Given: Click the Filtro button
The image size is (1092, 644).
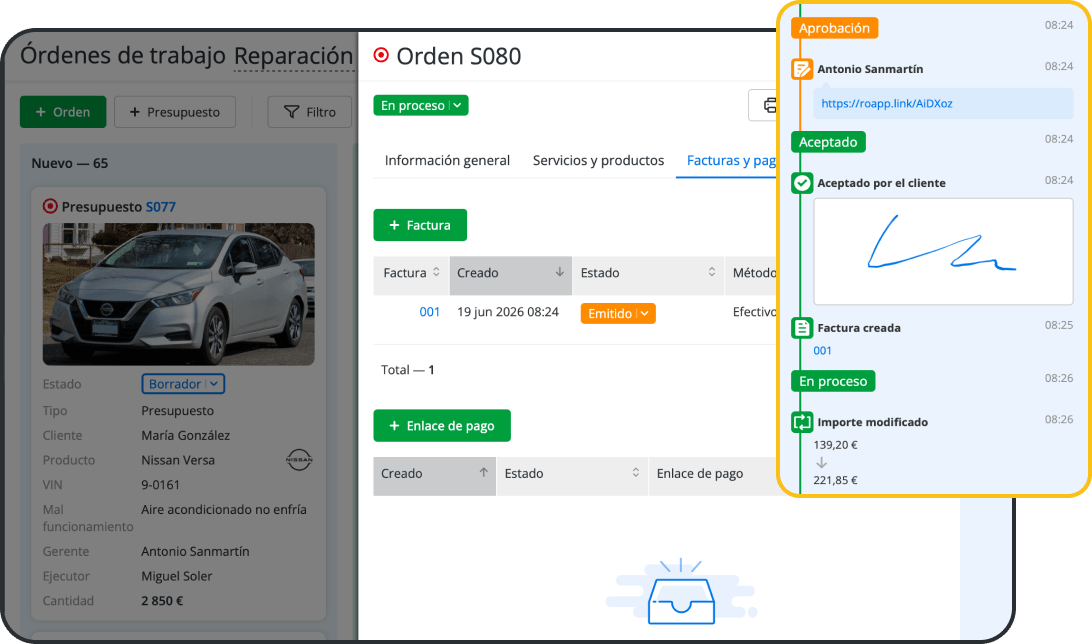Looking at the screenshot, I should [310, 111].
